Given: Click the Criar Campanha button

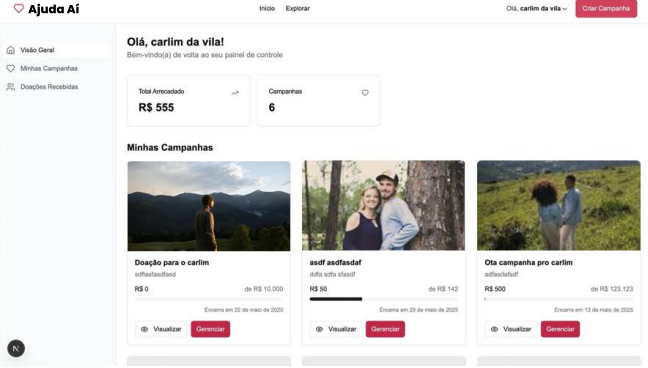Looking at the screenshot, I should coord(606,8).
